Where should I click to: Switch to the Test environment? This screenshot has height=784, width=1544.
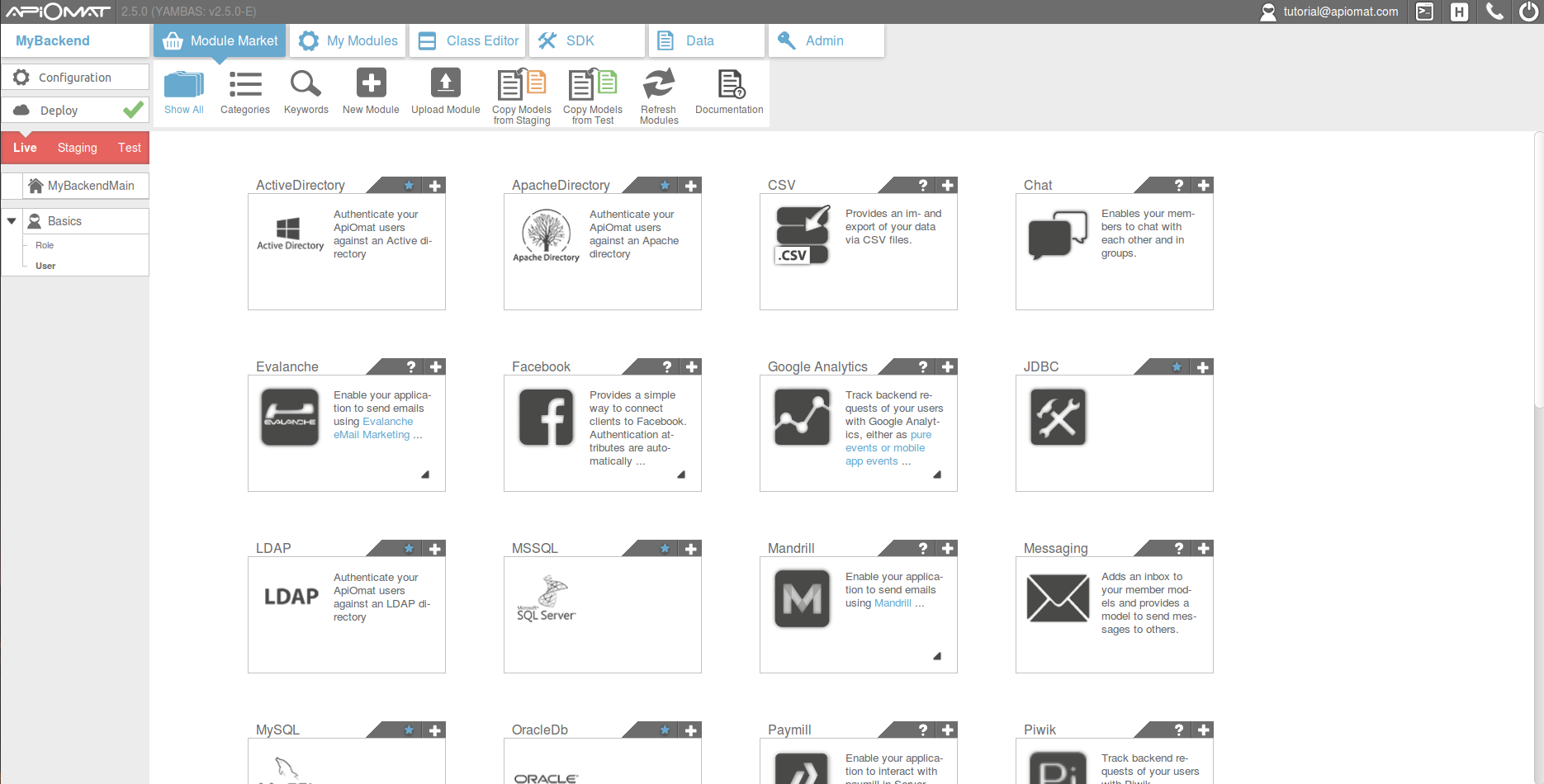pyautogui.click(x=130, y=148)
